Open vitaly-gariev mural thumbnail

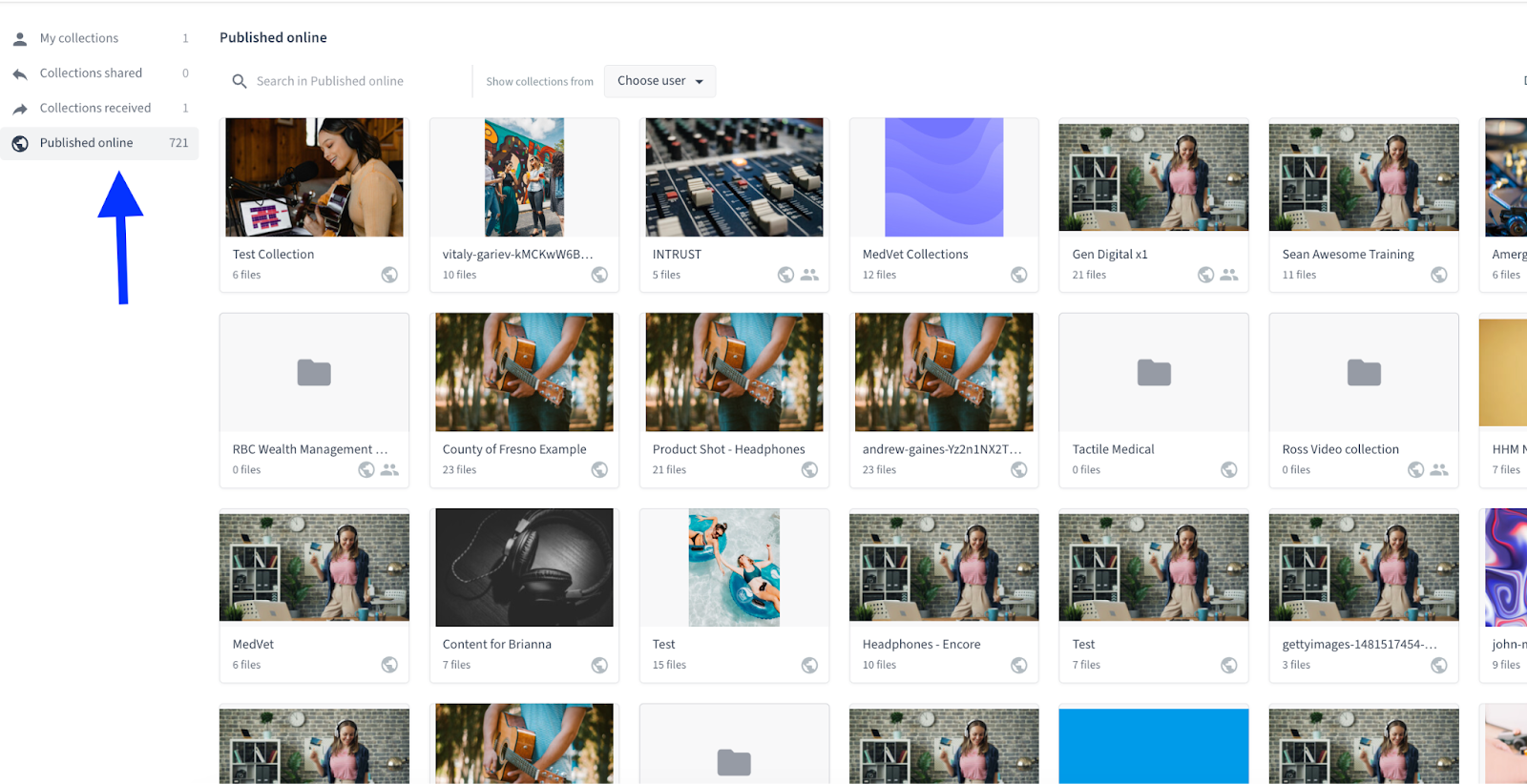524,177
